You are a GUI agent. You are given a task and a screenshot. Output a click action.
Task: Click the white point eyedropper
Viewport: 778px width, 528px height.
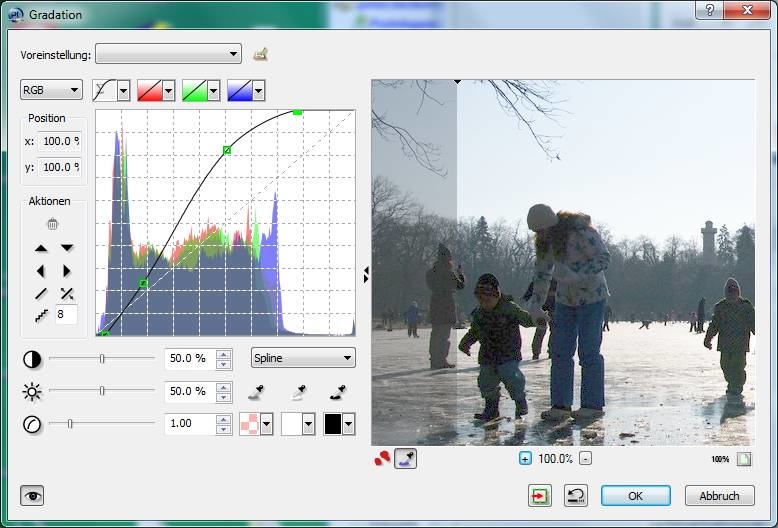(x=339, y=391)
